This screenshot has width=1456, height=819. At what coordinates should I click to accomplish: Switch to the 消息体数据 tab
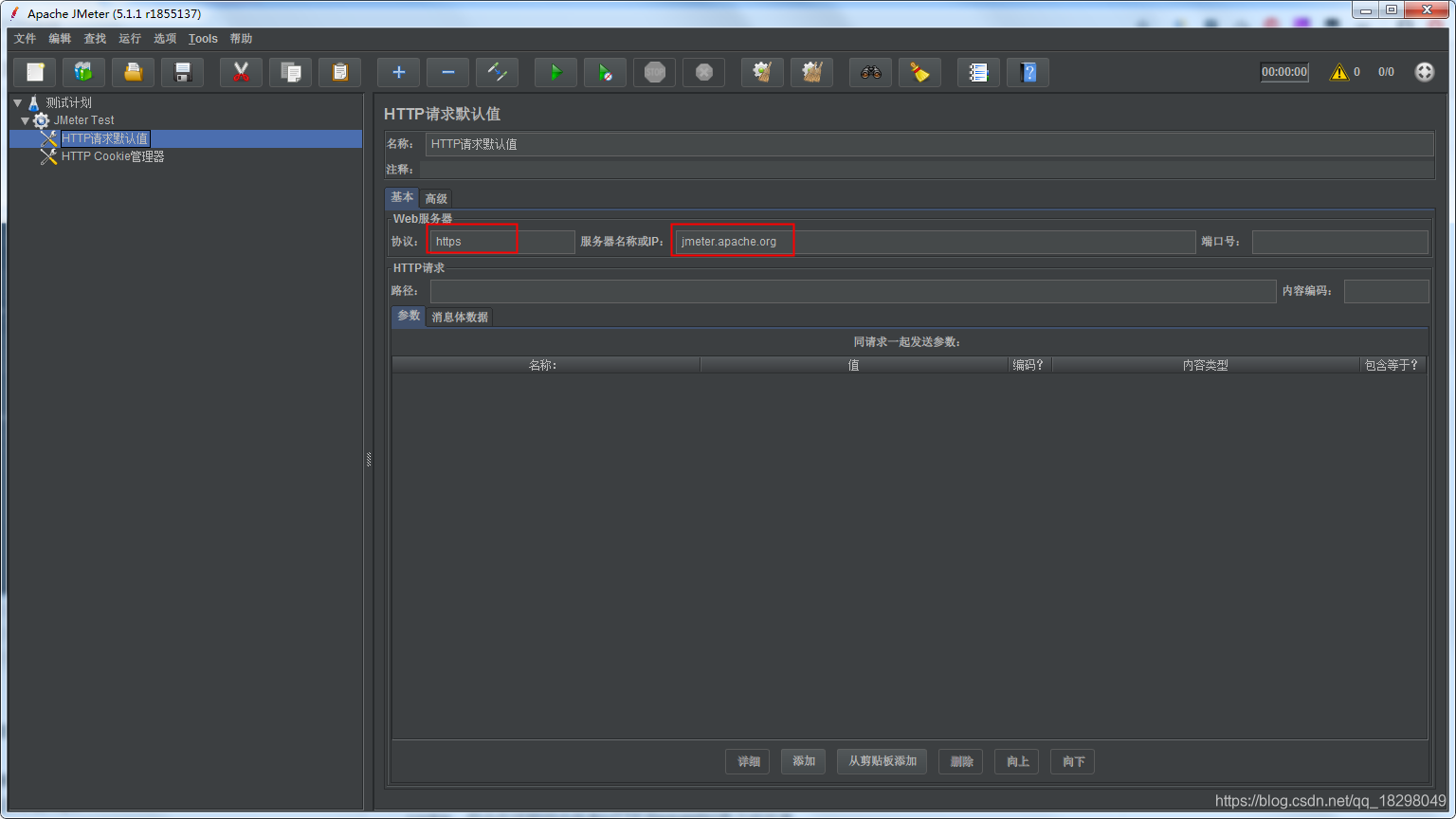pos(460,317)
